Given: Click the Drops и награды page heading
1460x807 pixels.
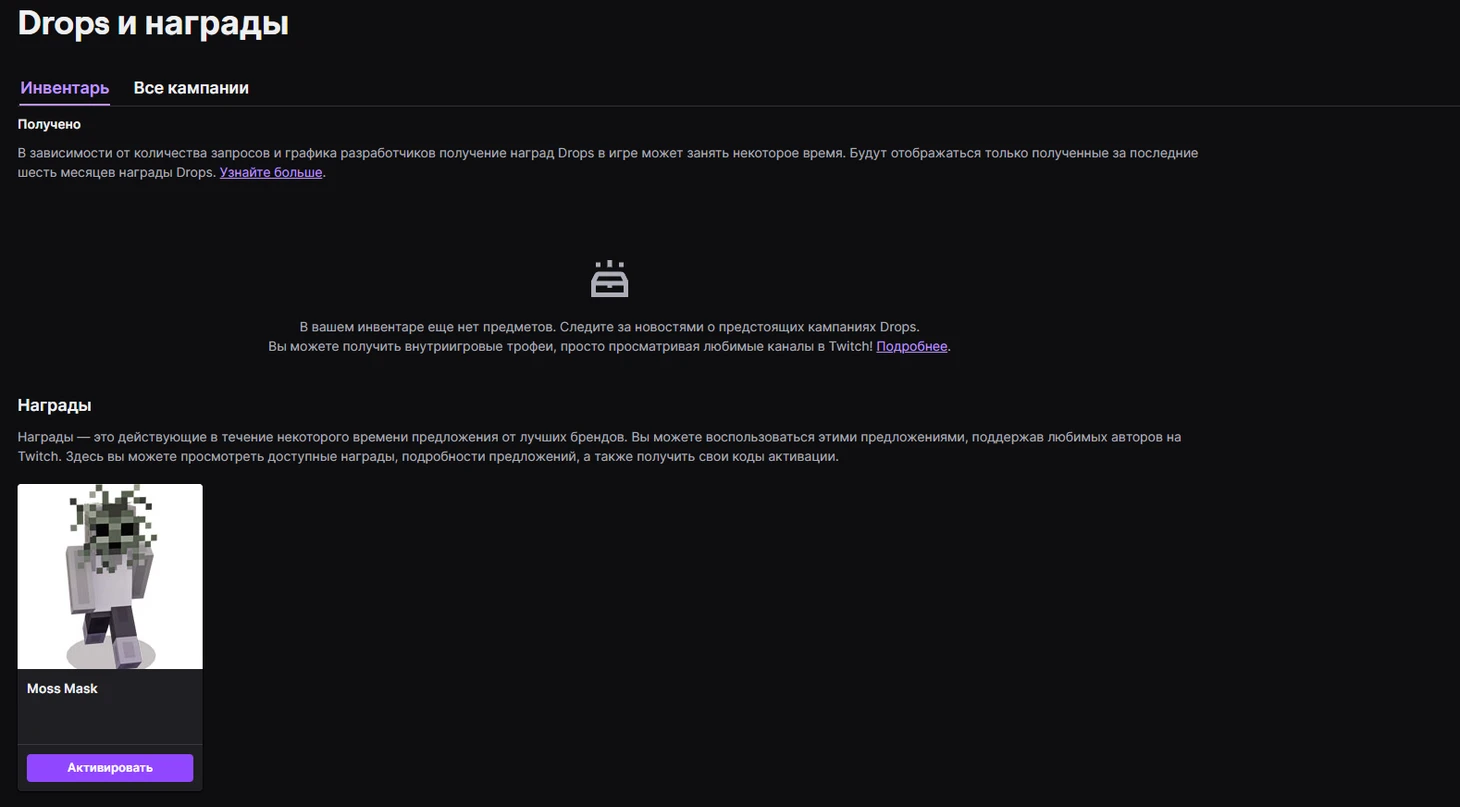Looking at the screenshot, I should [x=153, y=22].
